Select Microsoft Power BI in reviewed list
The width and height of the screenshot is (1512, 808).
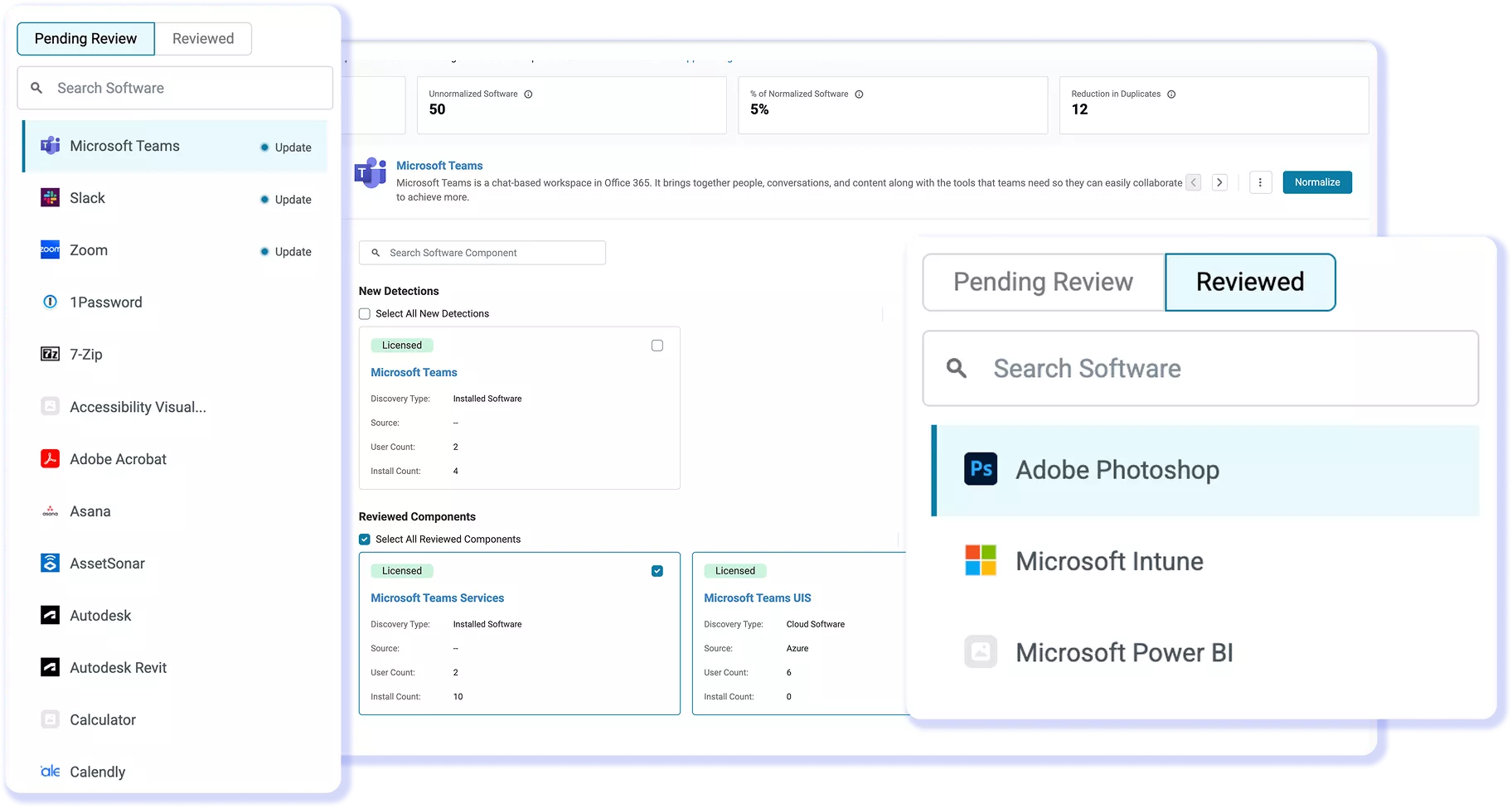[1206, 652]
